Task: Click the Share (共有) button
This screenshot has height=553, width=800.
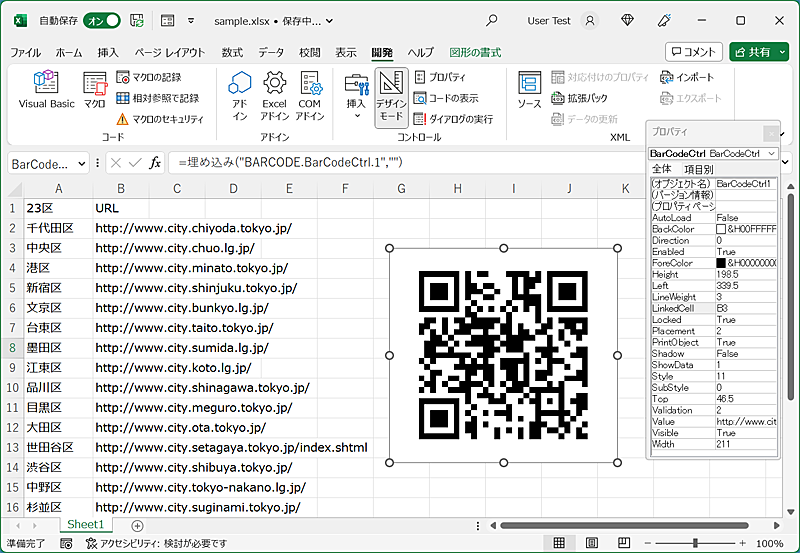Action: (753, 52)
